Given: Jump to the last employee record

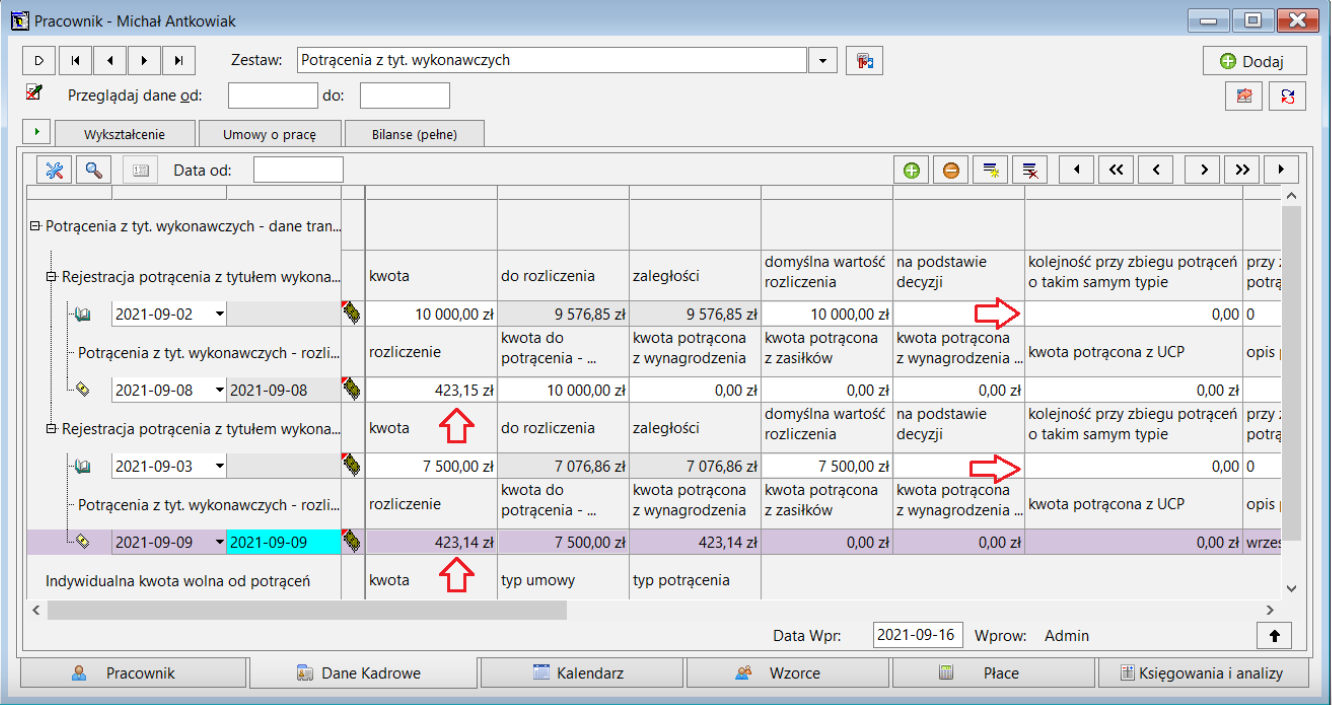Looking at the screenshot, I should point(178,61).
